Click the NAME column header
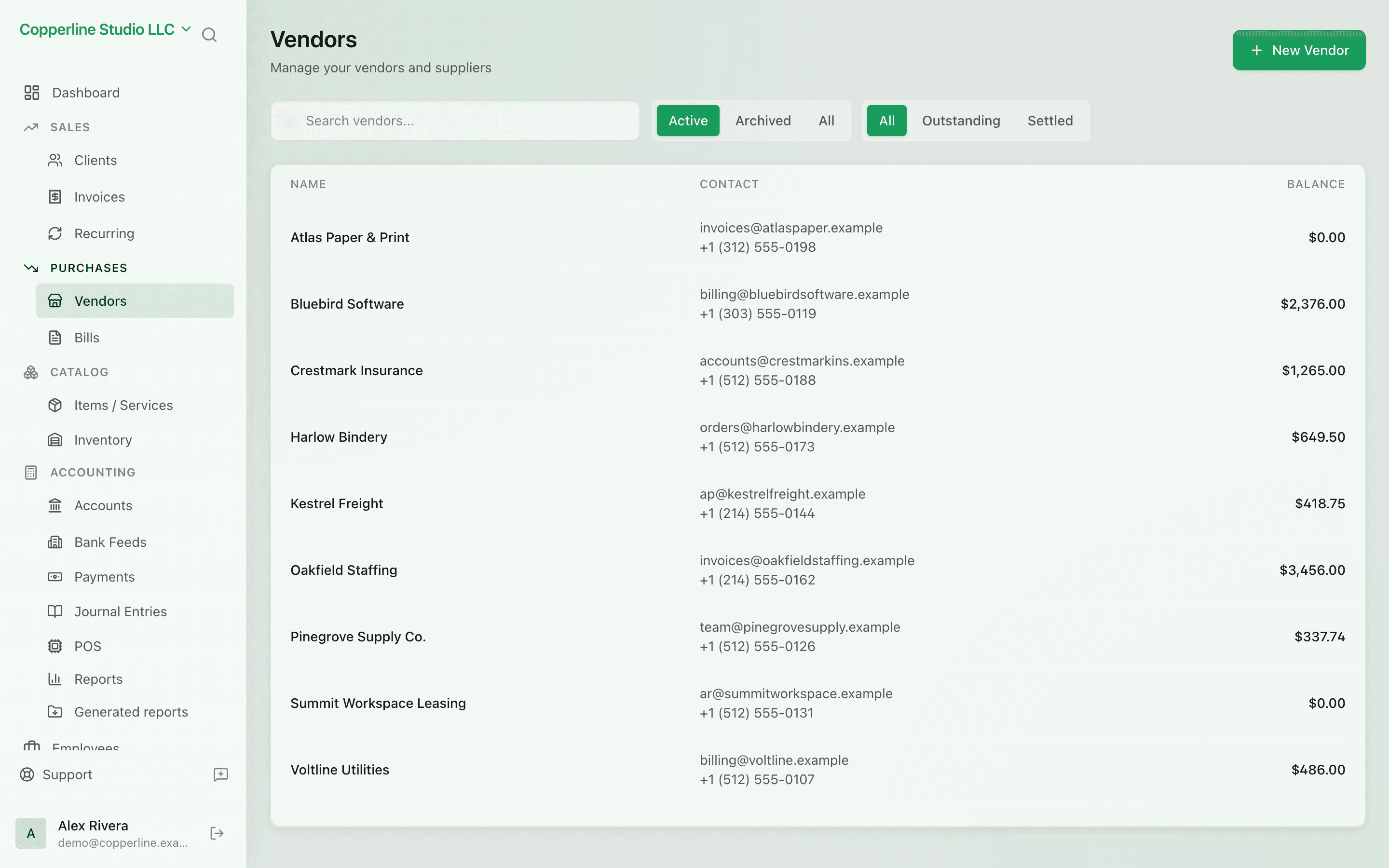Screen dimensions: 1389x868 coord(308,184)
